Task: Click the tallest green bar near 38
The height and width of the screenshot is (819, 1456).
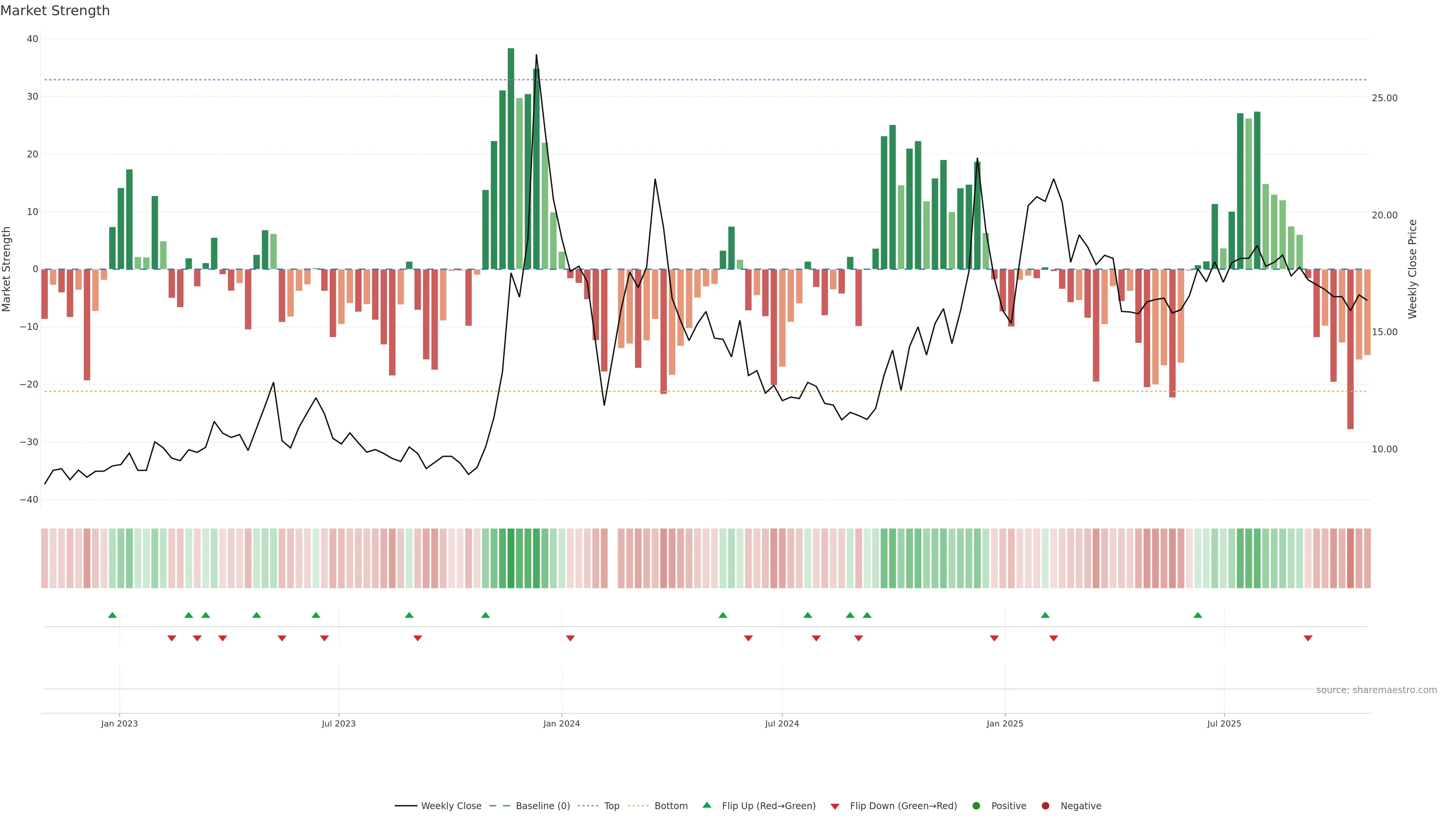Action: point(511,158)
